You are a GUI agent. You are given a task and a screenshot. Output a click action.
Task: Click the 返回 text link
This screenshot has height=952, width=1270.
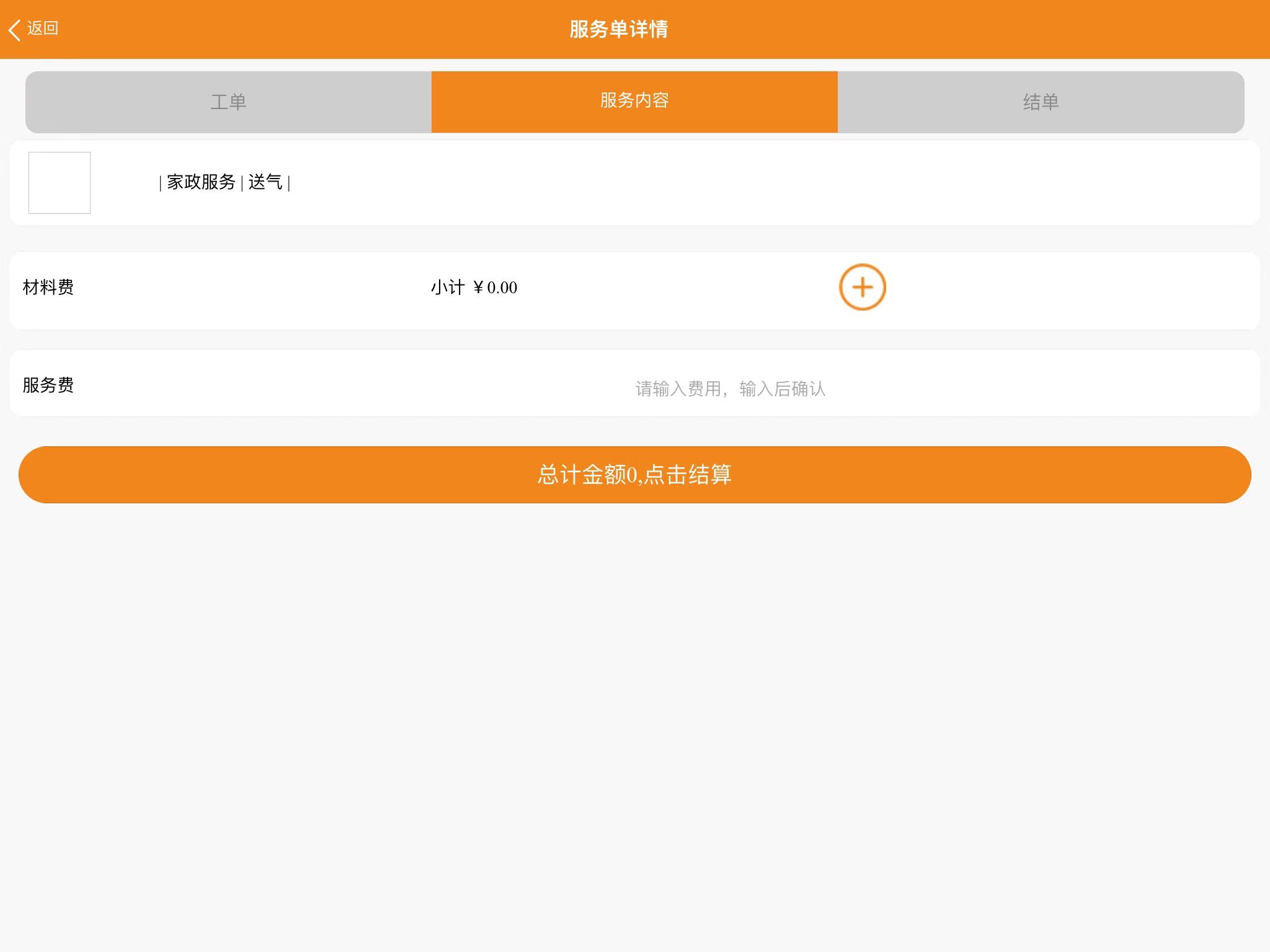[42, 29]
